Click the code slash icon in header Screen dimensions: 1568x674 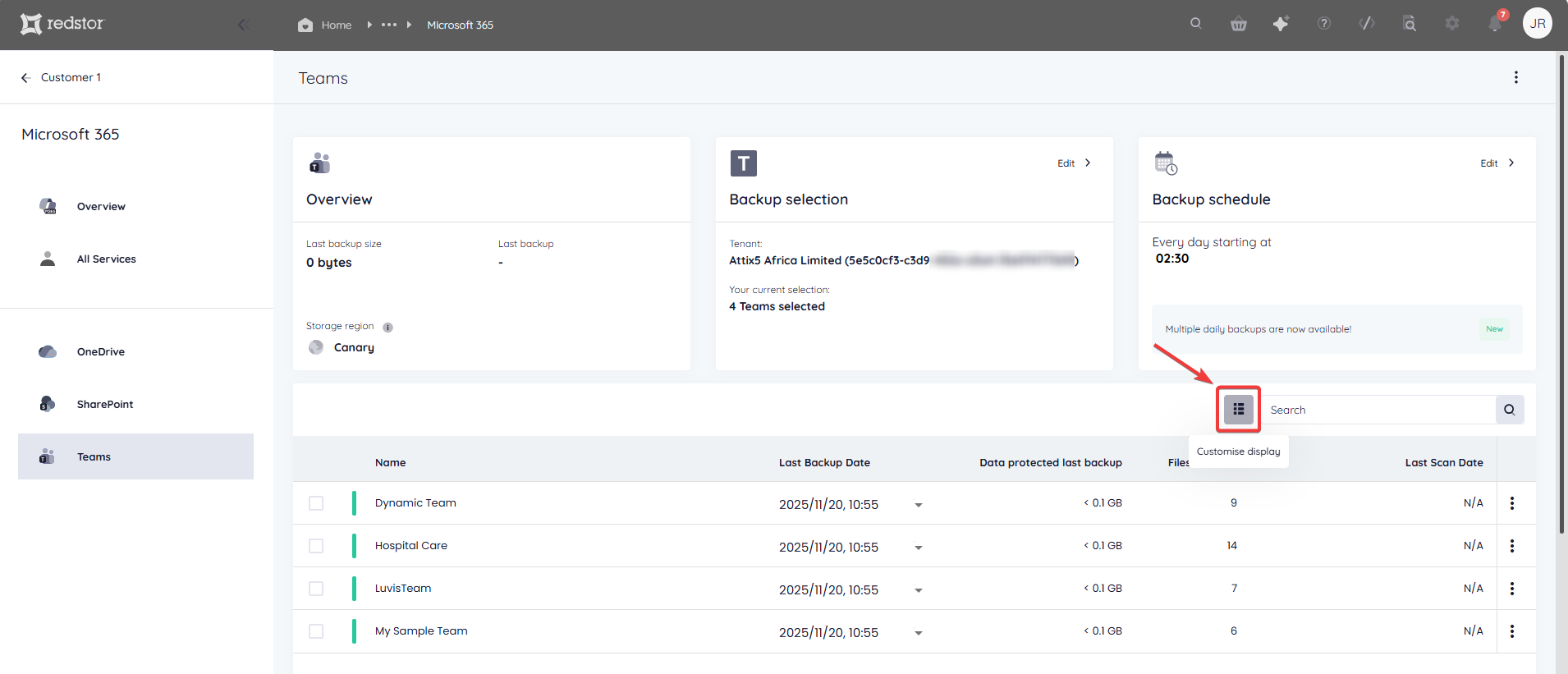pyautogui.click(x=1367, y=24)
